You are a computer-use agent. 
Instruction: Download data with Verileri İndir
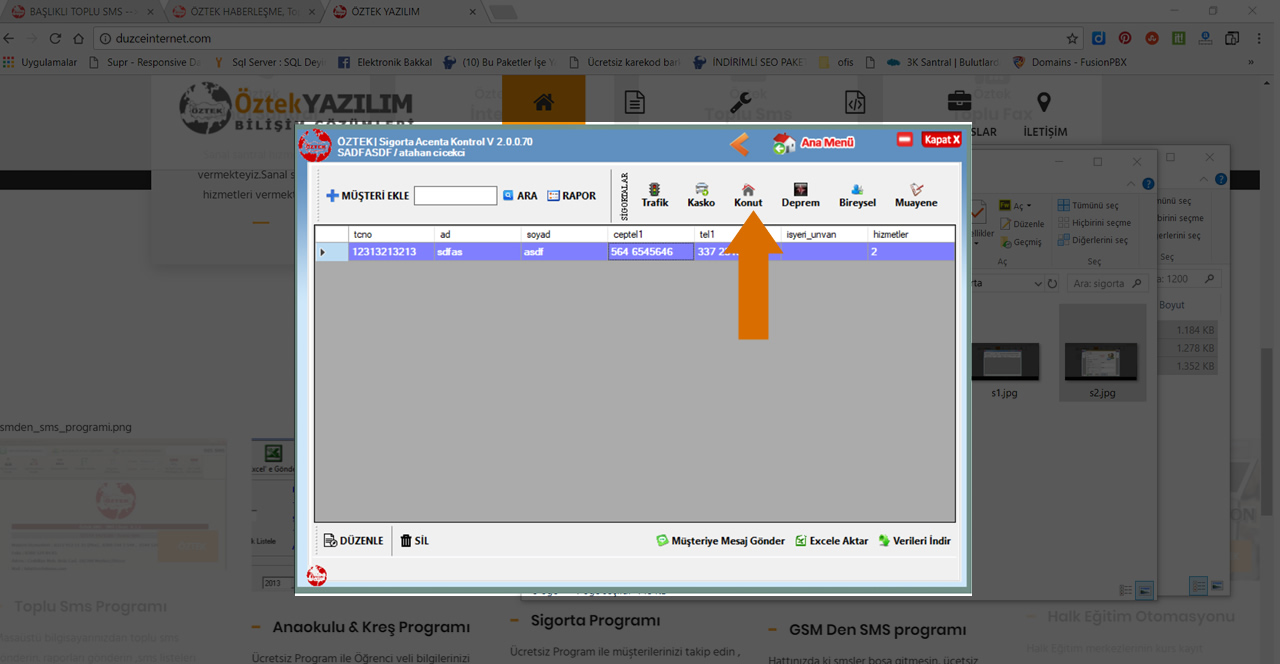(914, 541)
